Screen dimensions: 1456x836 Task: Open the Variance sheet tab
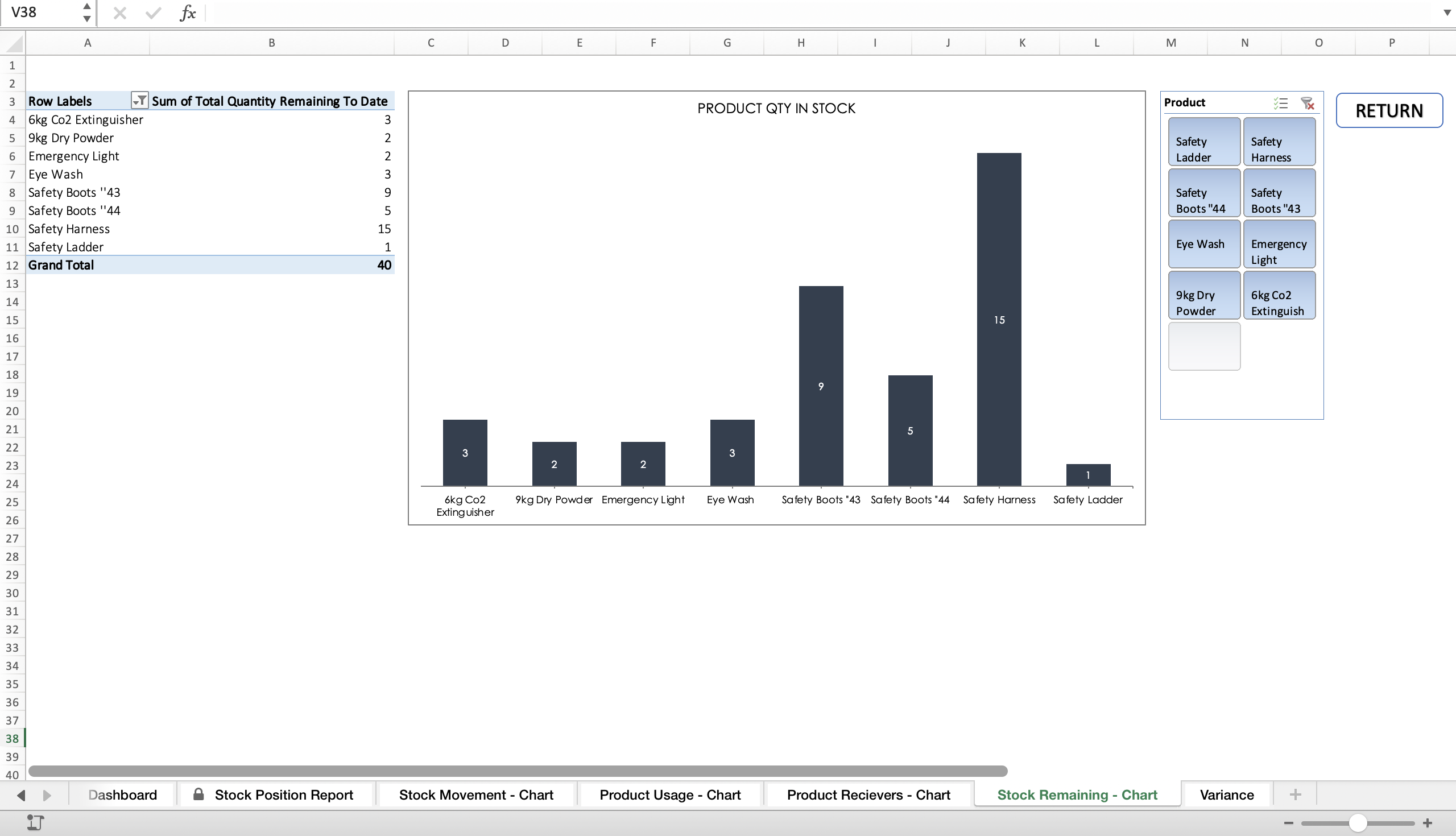[x=1226, y=794]
